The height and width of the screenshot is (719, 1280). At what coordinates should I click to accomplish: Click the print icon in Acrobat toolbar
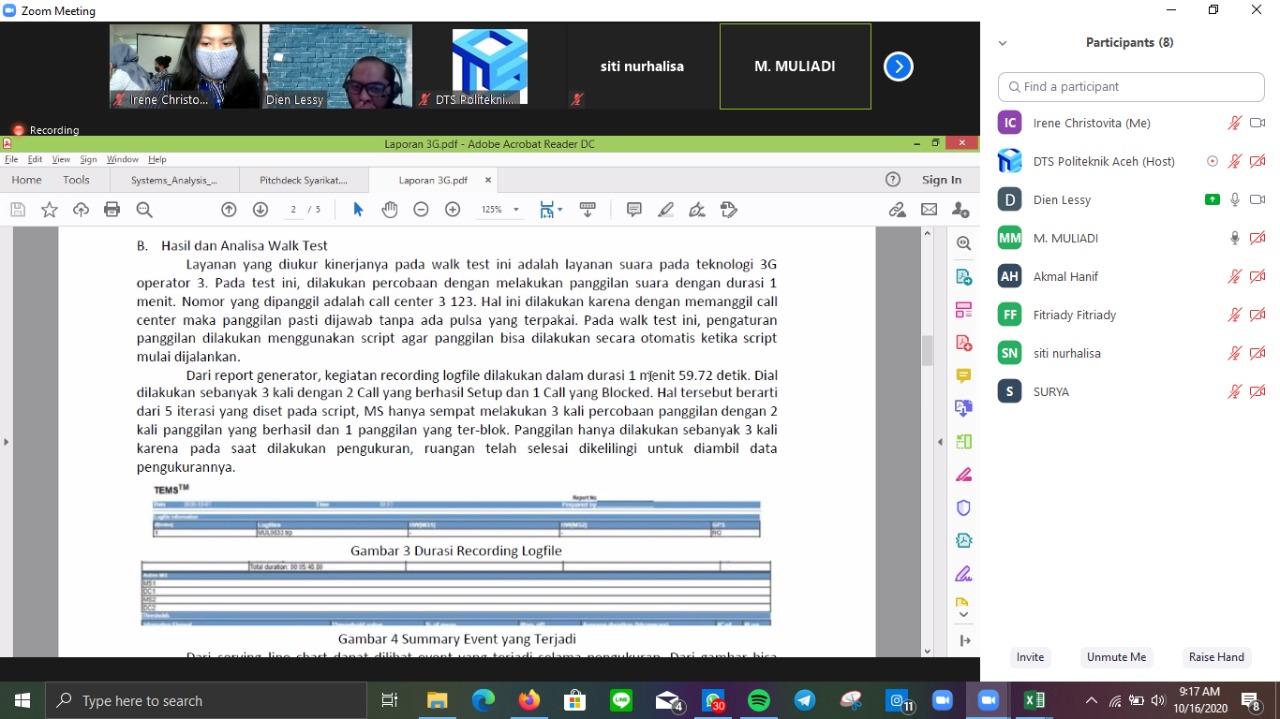112,209
